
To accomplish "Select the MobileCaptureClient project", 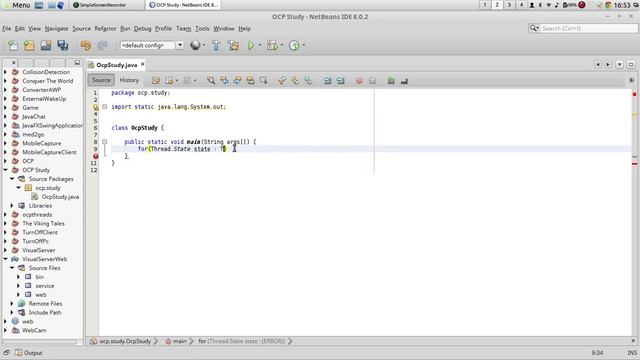I will point(49,152).
